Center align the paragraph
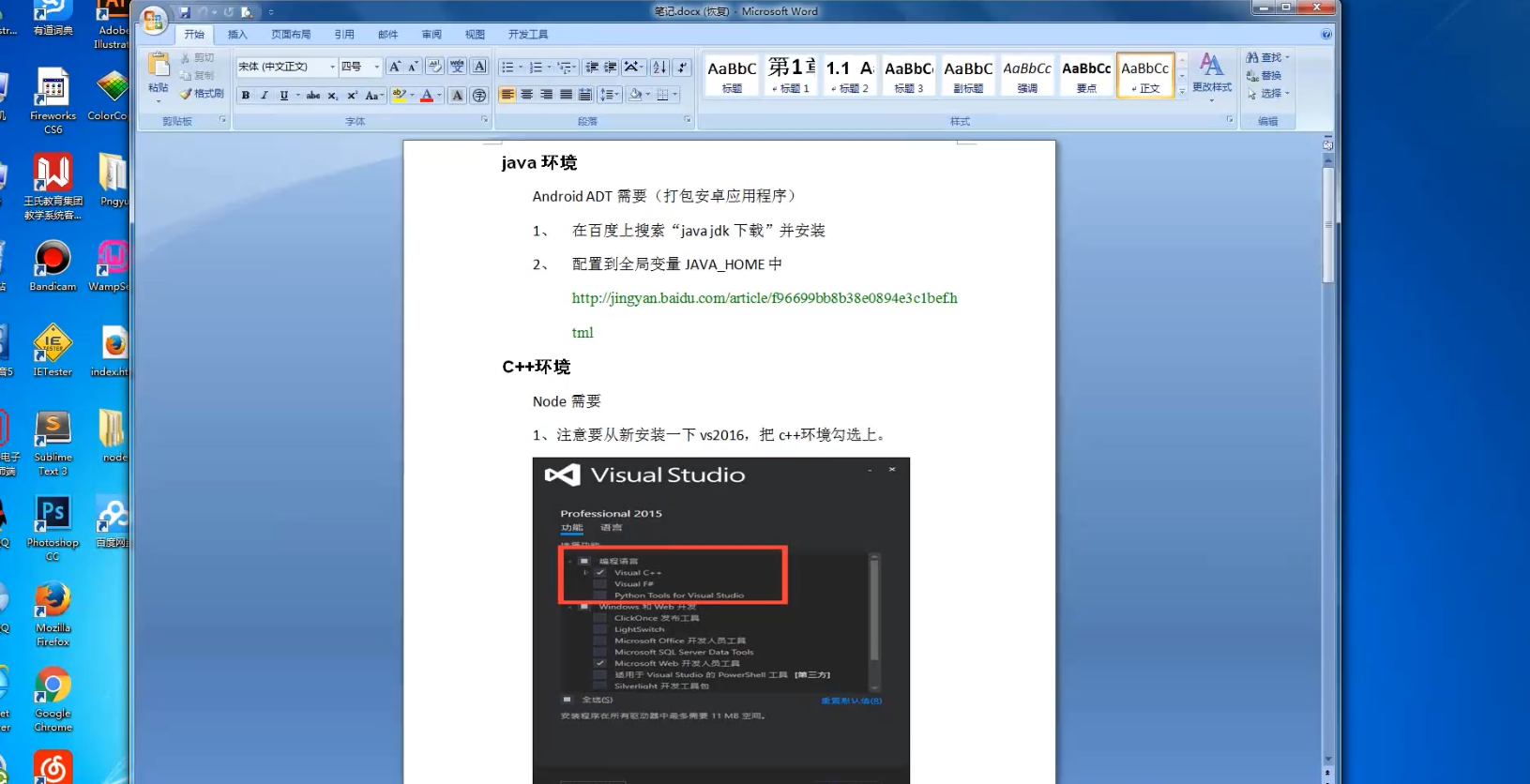1530x784 pixels. tap(527, 95)
